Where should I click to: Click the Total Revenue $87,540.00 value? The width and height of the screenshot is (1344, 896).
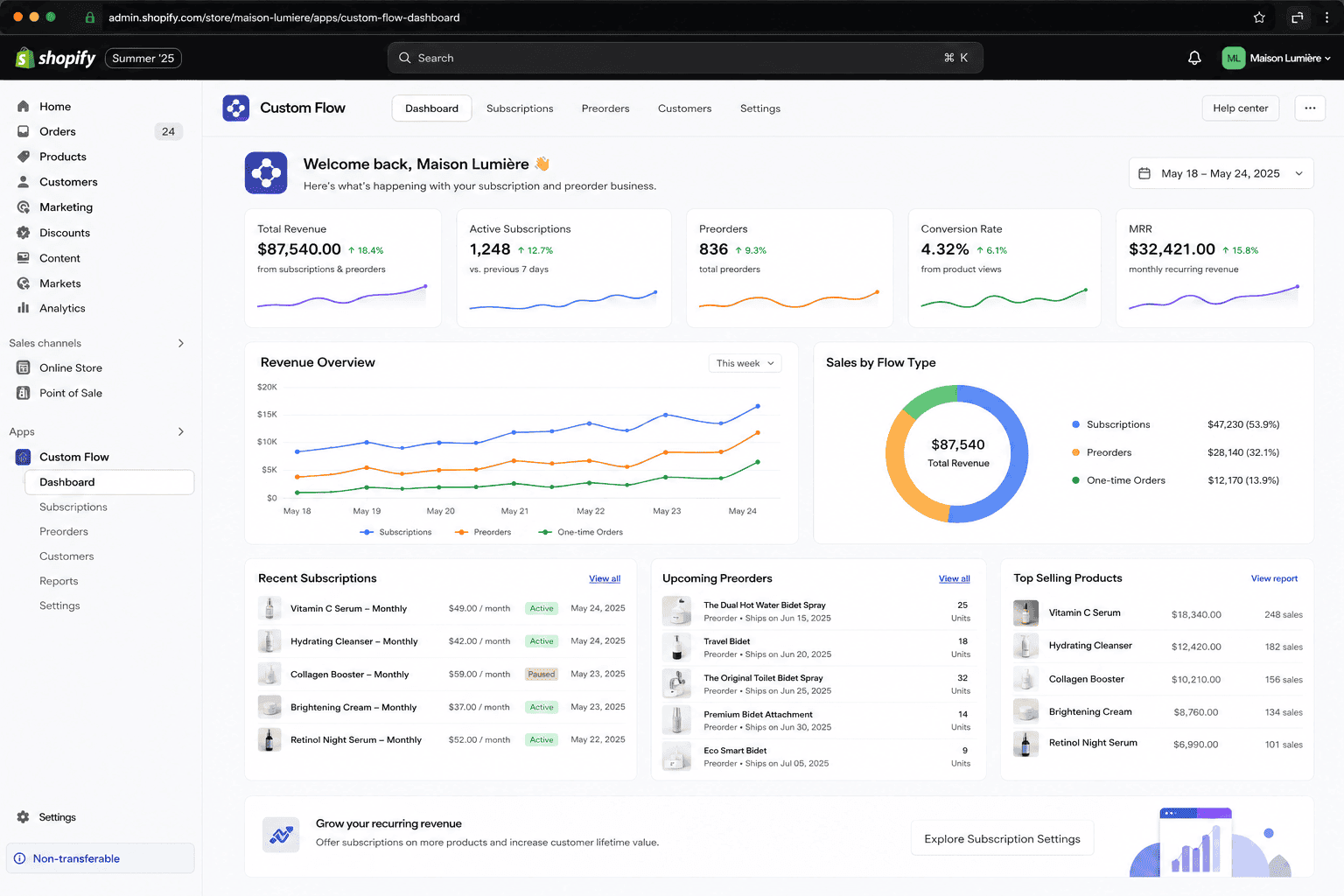299,249
